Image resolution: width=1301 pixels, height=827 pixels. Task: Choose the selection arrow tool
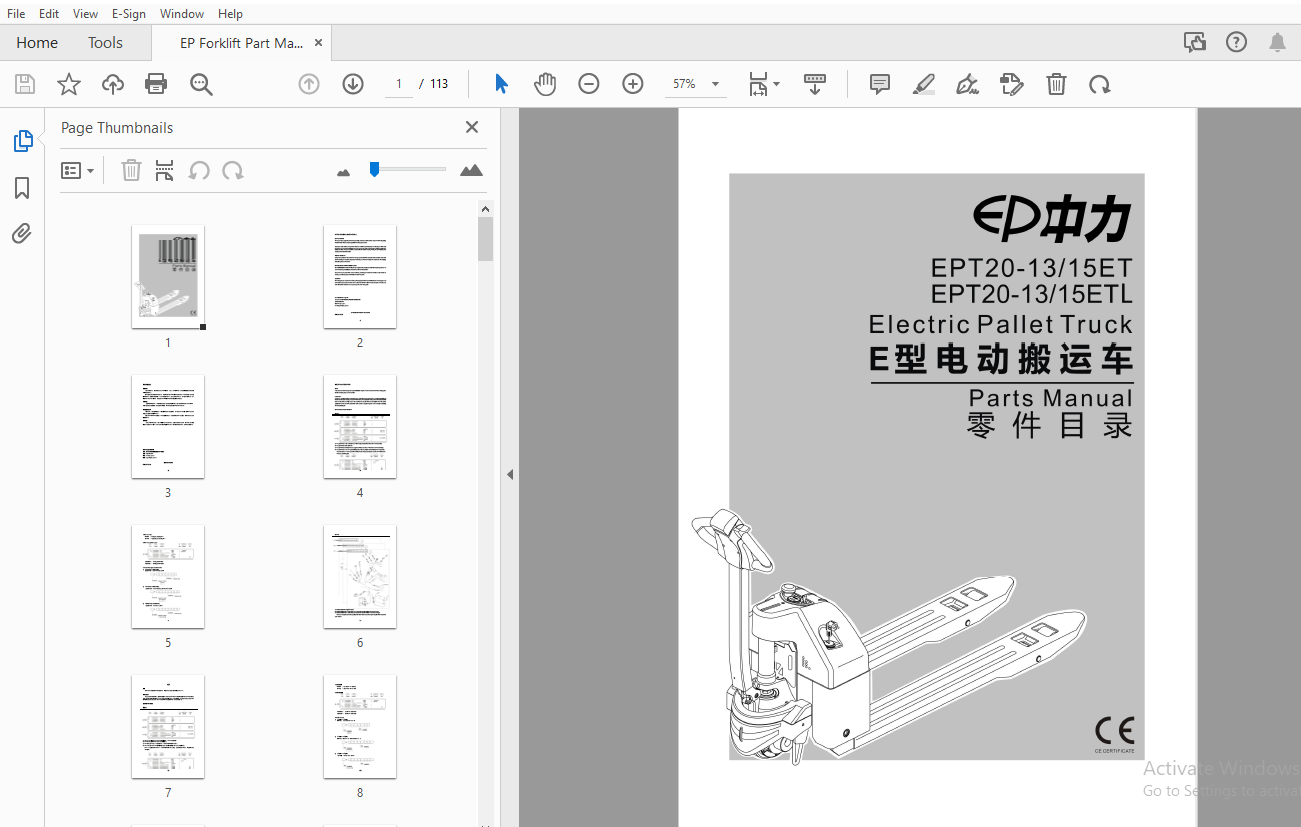(x=501, y=84)
